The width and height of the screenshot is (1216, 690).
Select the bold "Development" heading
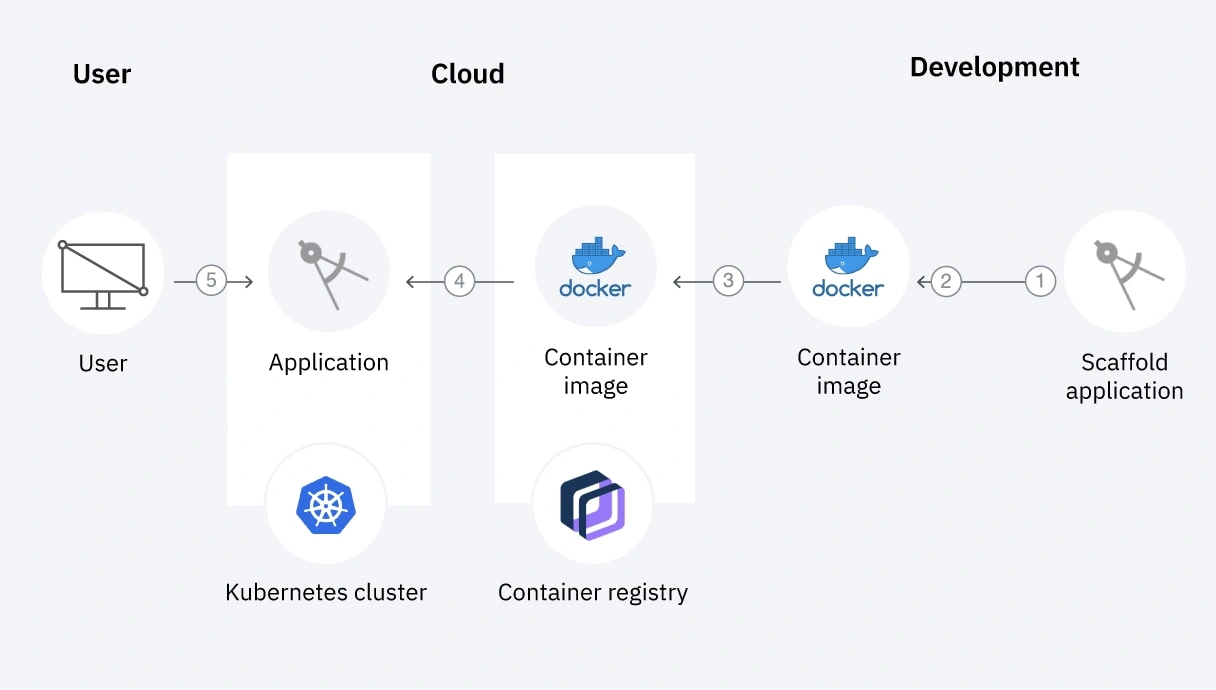pyautogui.click(x=994, y=67)
